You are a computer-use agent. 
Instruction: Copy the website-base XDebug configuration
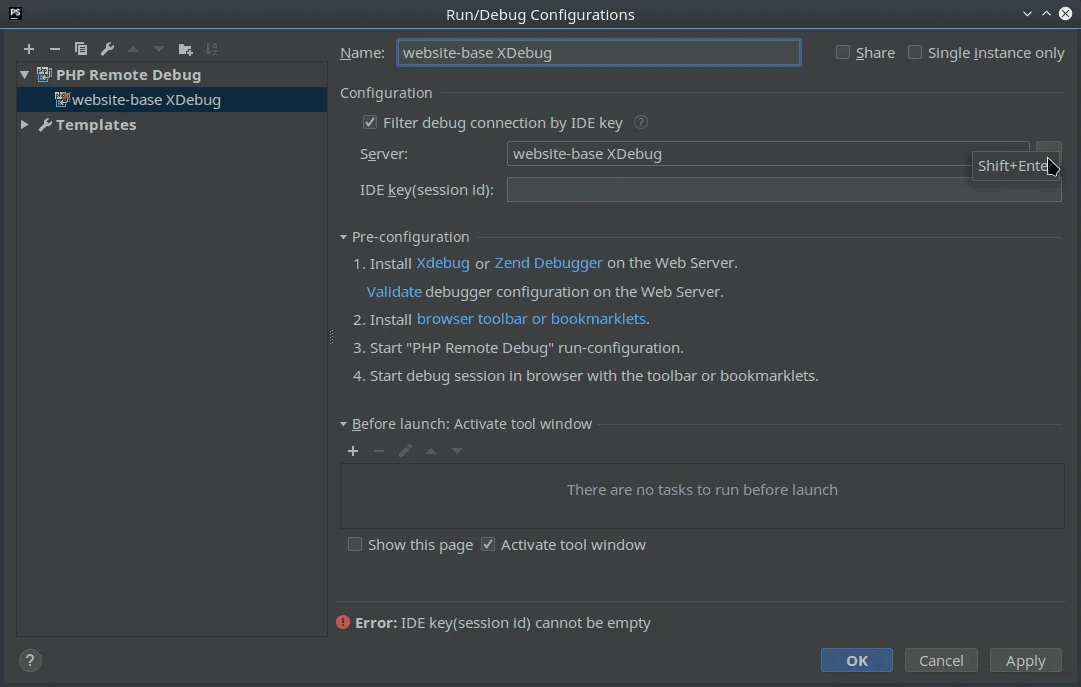coord(81,49)
